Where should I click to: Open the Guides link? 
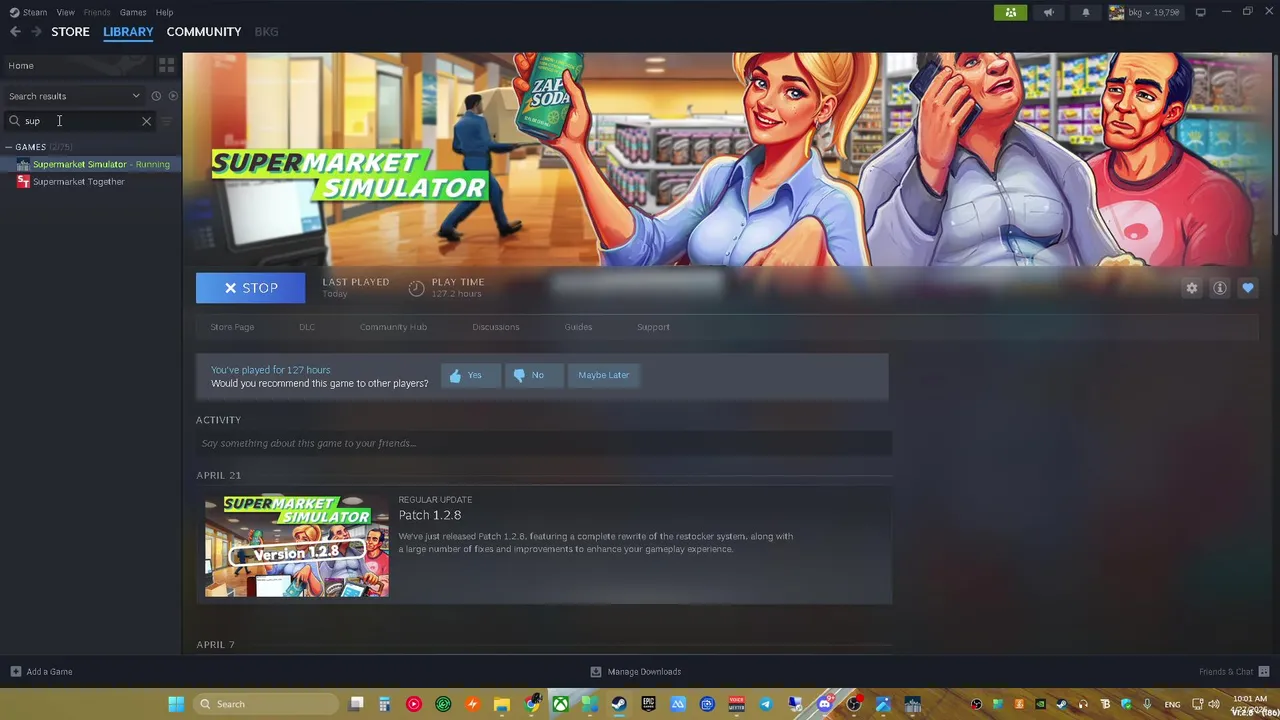(x=578, y=327)
